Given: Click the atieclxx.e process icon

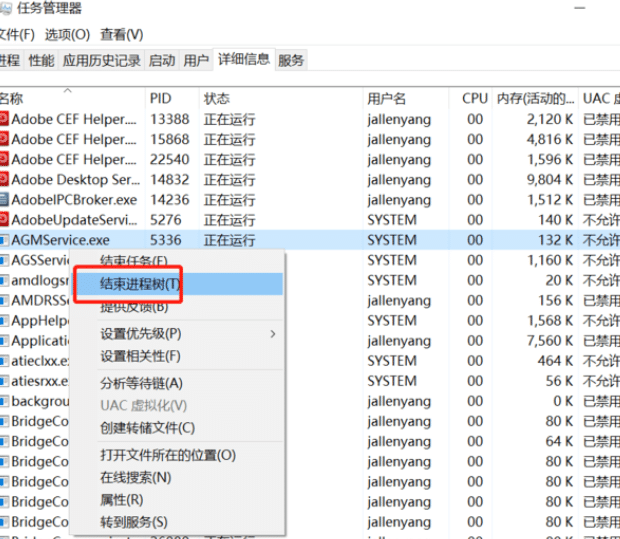Looking at the screenshot, I should [x=4, y=361].
